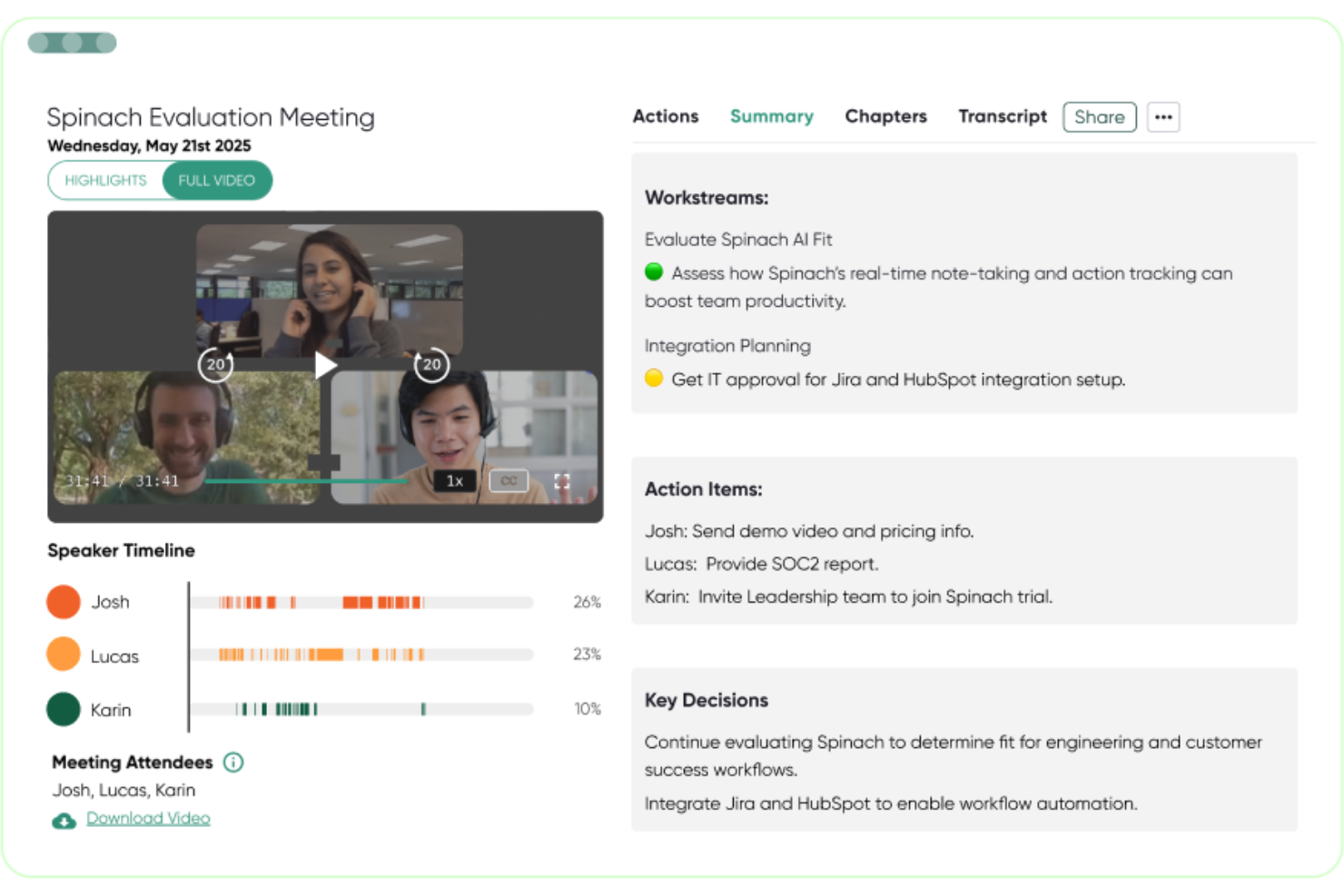Open the Actions tab
Image resolution: width=1344 pixels, height=896 pixels.
666,116
